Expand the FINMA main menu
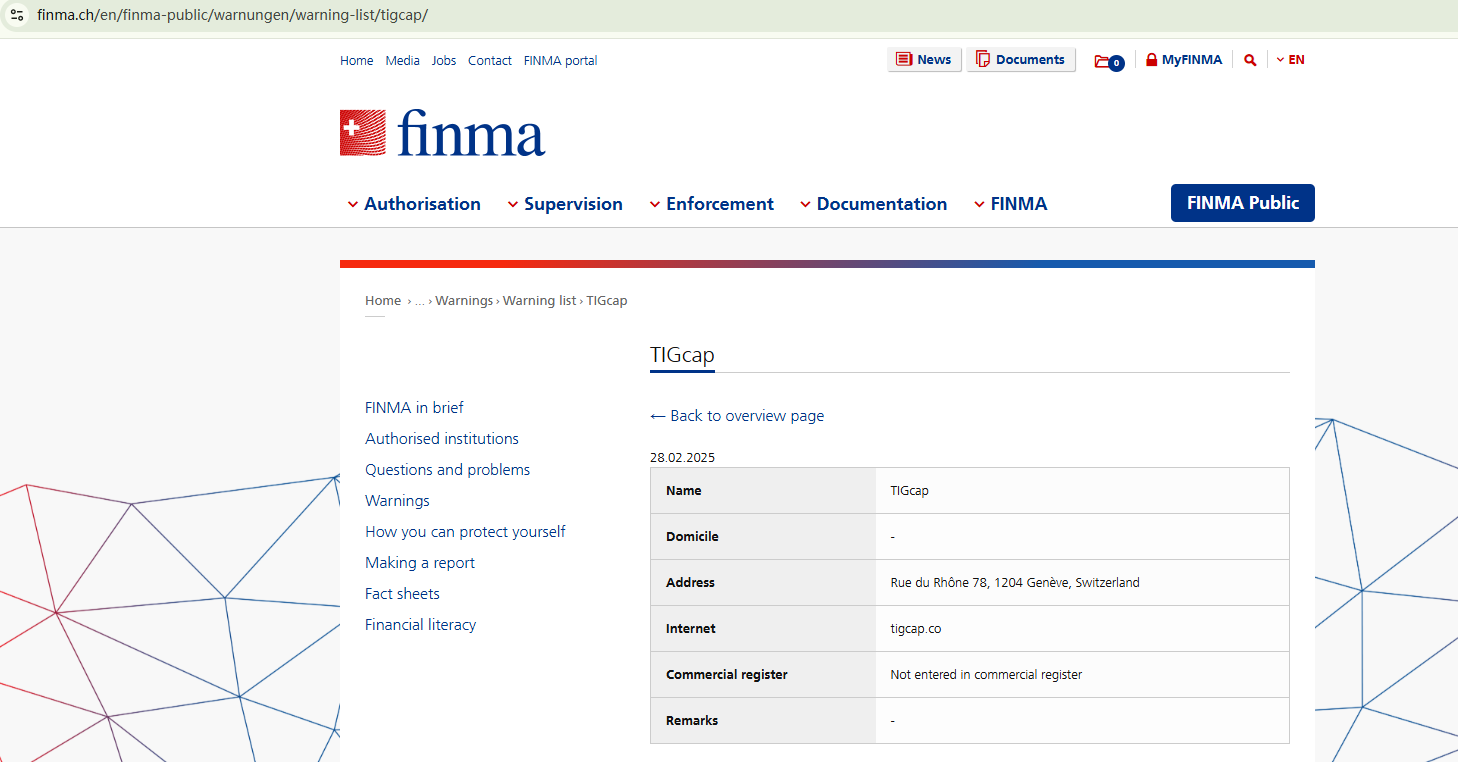This screenshot has height=762, width=1458. point(1011,204)
